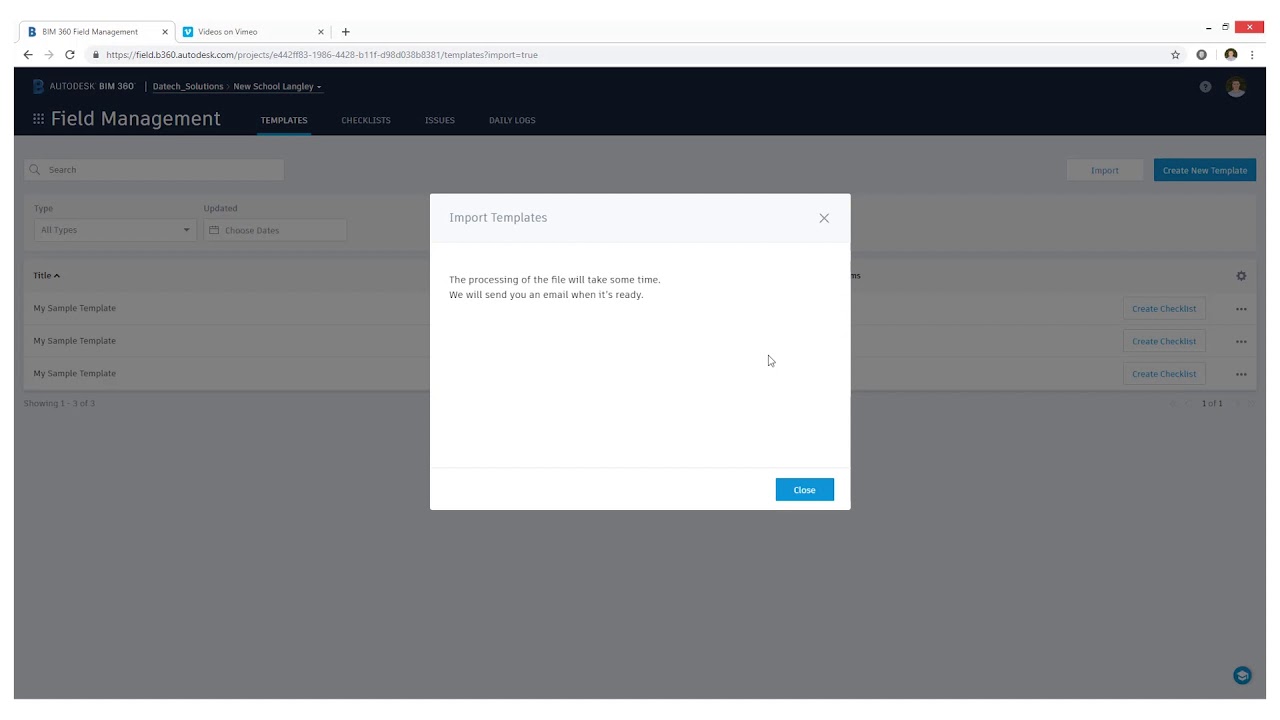Click the browser address bar URL

coord(321,55)
